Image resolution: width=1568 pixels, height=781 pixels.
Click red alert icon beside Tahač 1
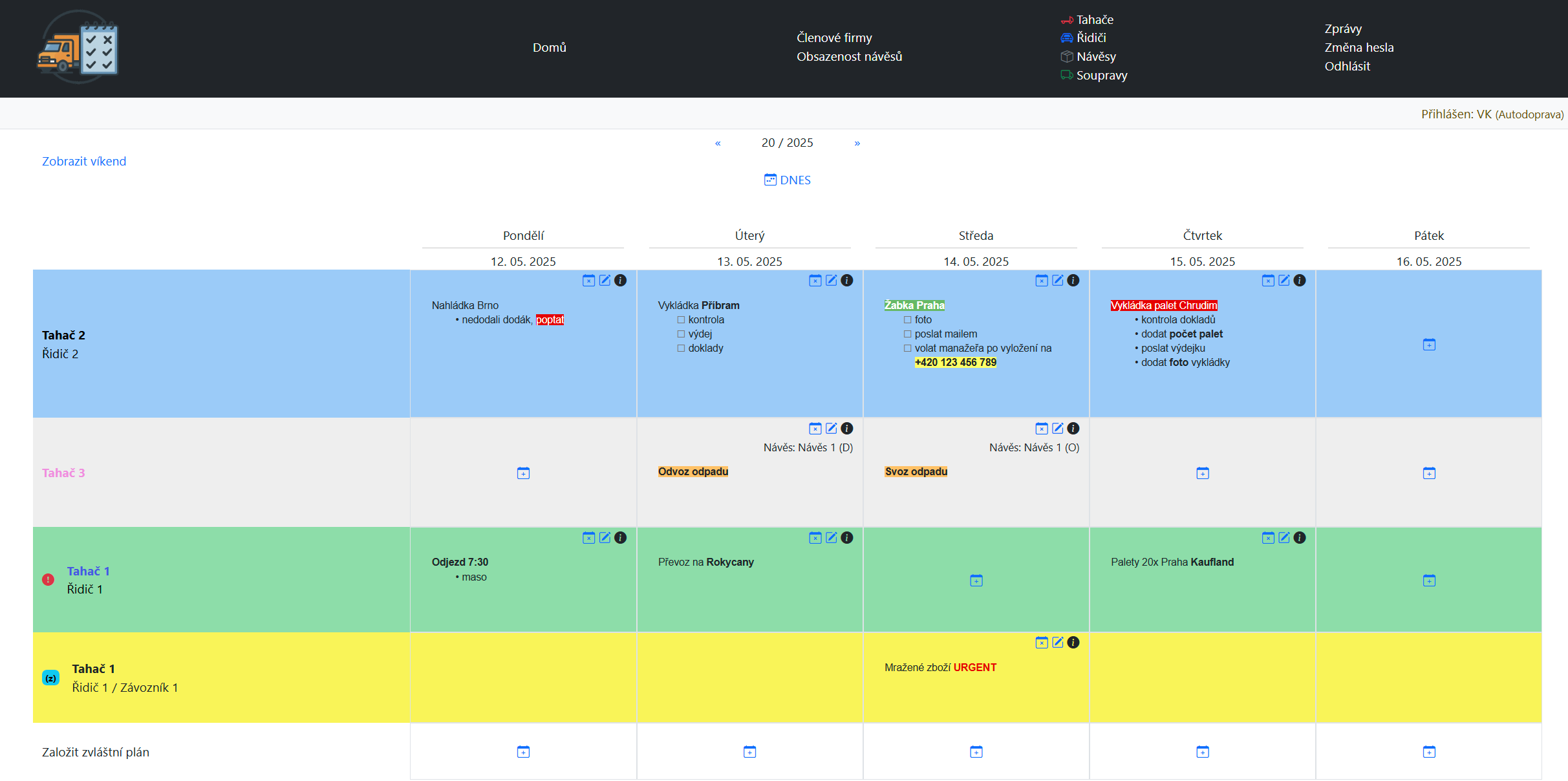tap(48, 579)
